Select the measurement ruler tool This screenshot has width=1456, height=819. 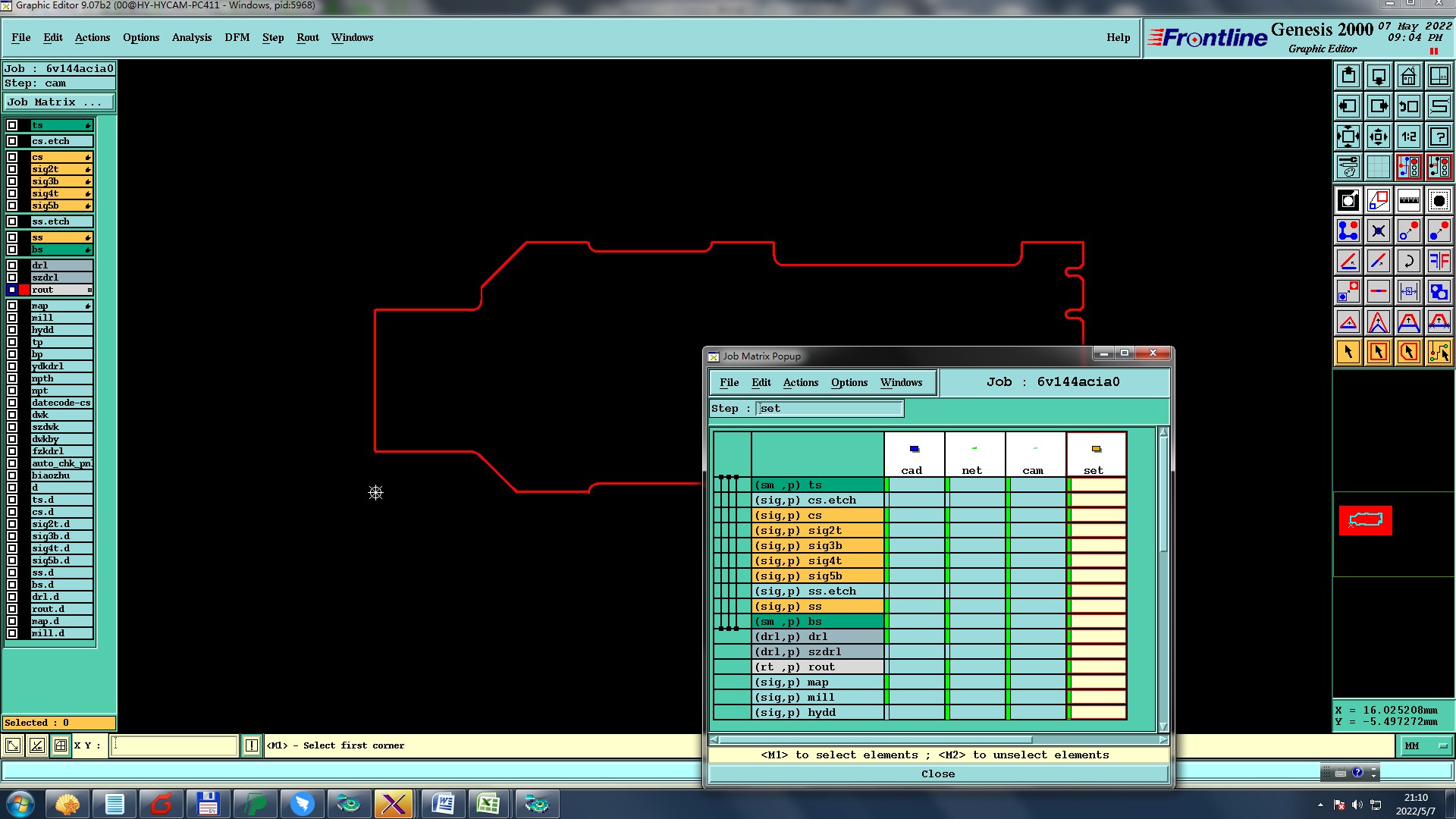pos(1408,200)
